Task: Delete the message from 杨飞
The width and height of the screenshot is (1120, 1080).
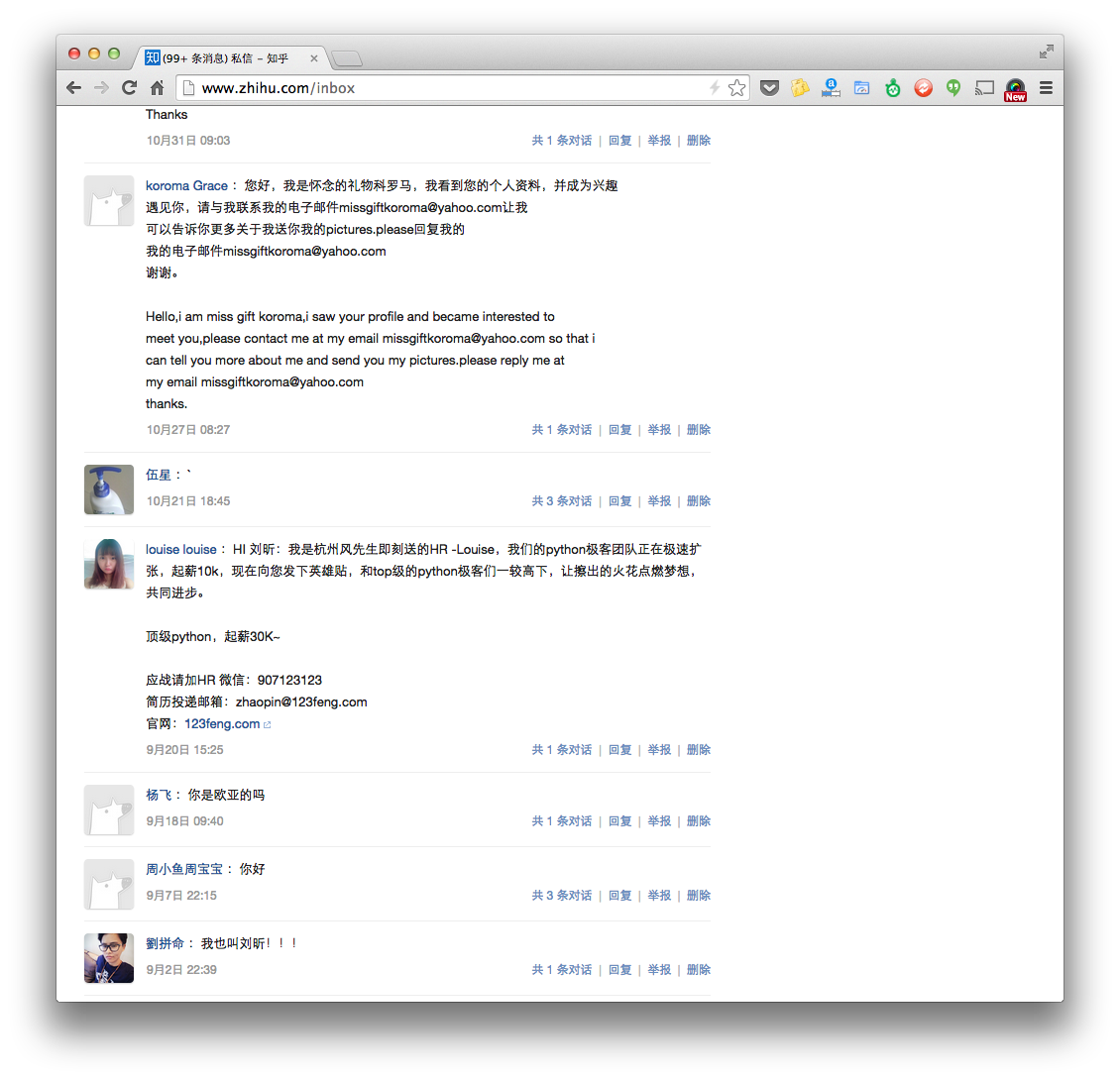Action: pos(699,821)
